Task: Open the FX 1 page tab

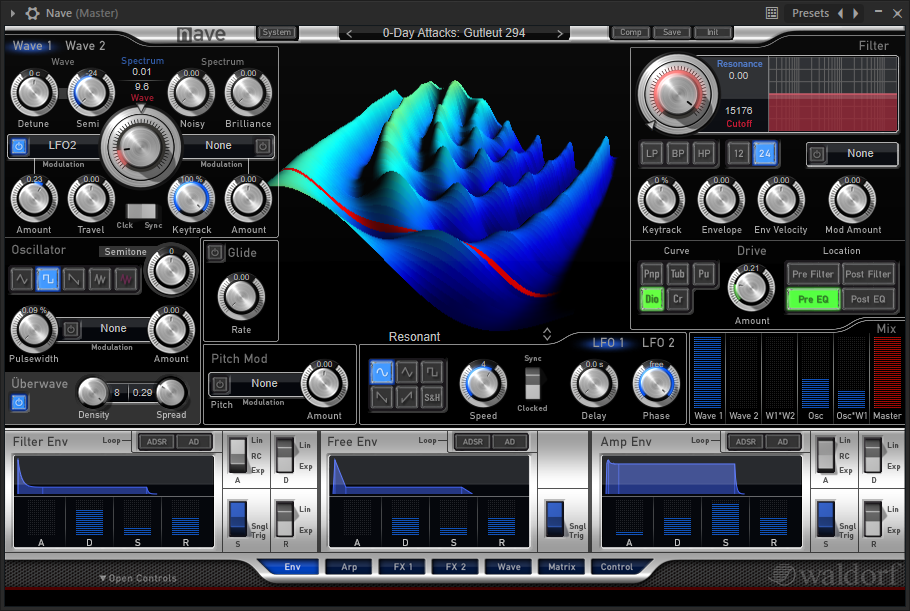Action: coord(401,567)
